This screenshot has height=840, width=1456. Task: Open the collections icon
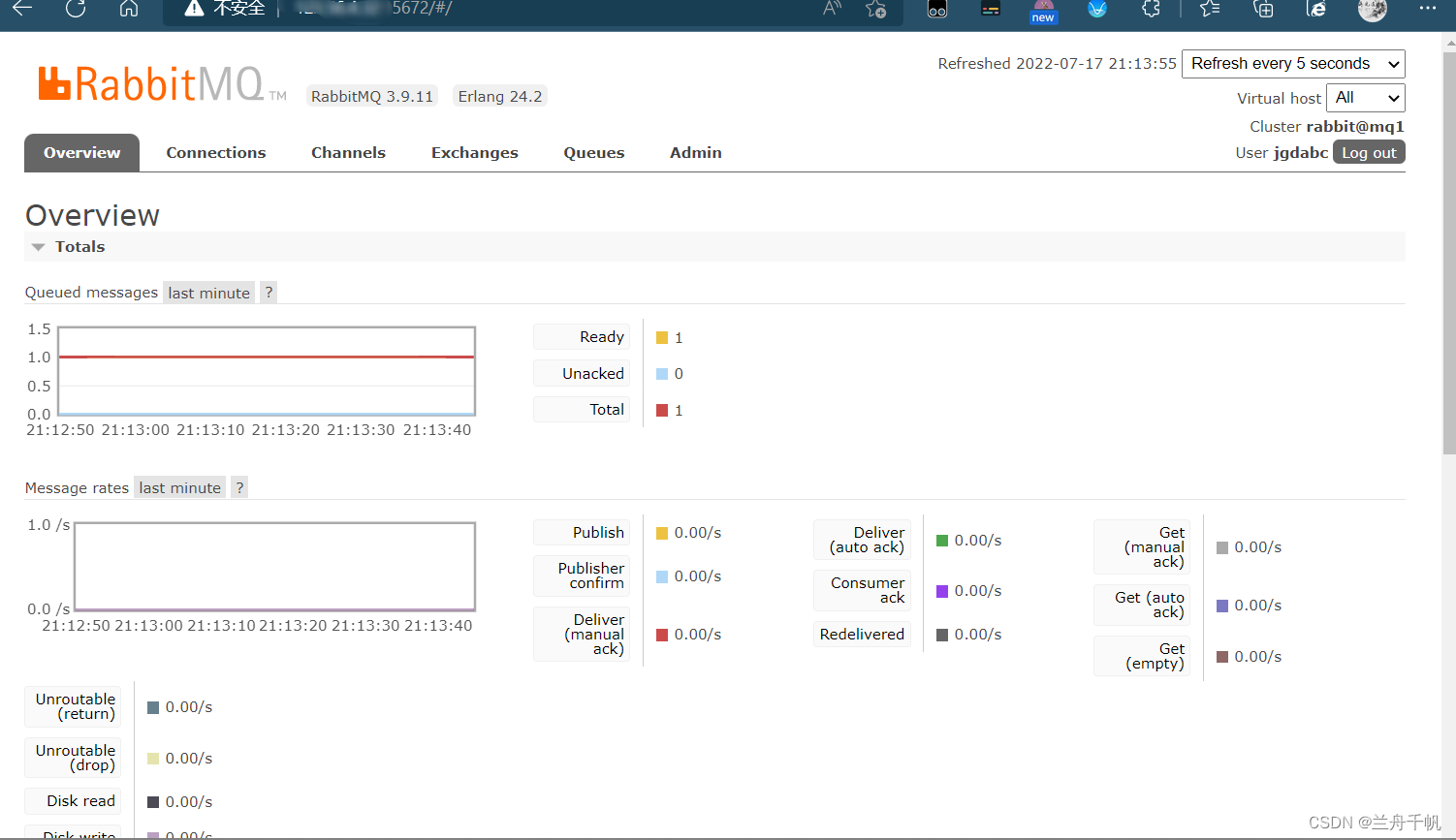click(x=1263, y=8)
